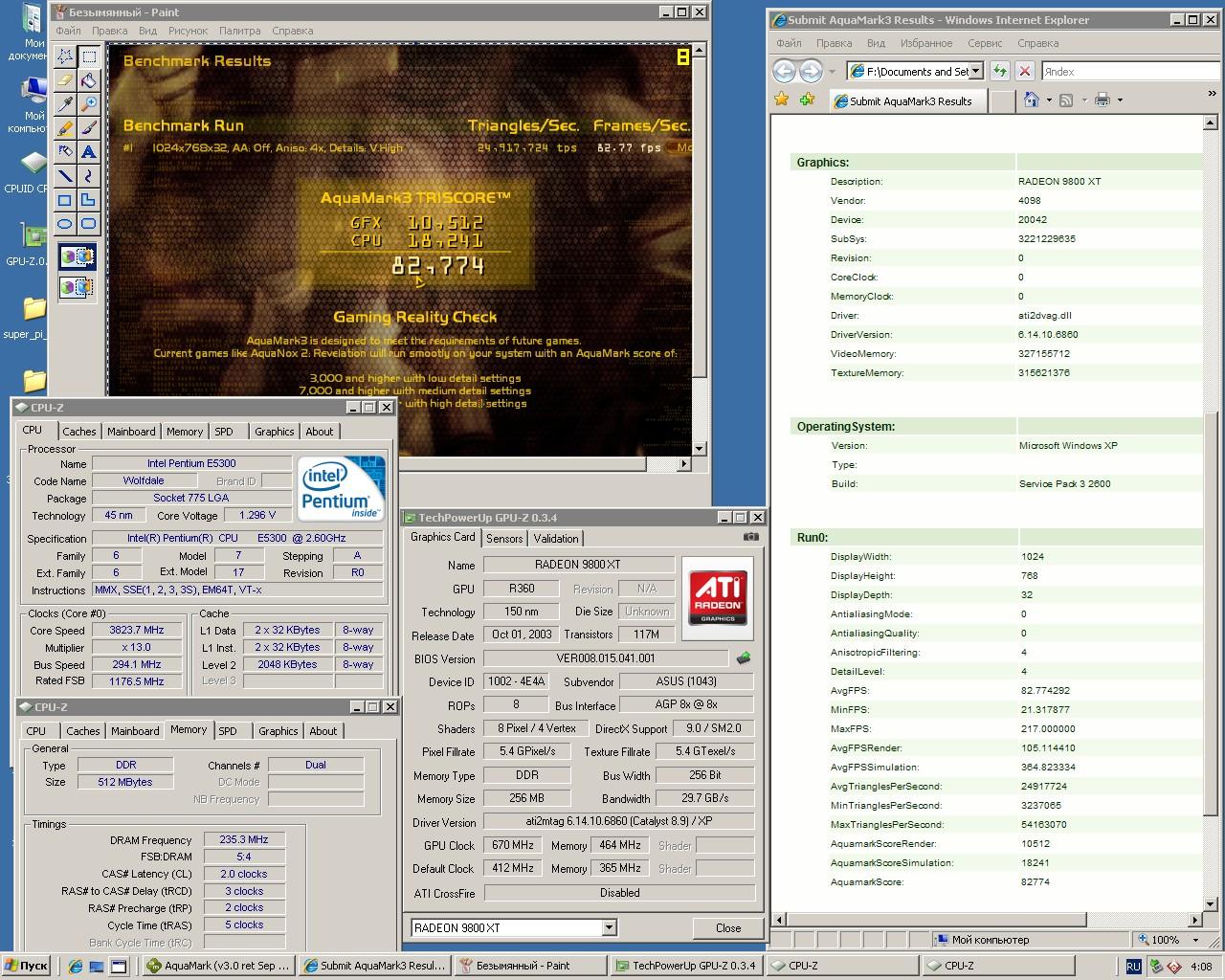The width and height of the screenshot is (1225, 980).
Task: Open the Caches tab in upper CPU-Z
Action: 79,432
